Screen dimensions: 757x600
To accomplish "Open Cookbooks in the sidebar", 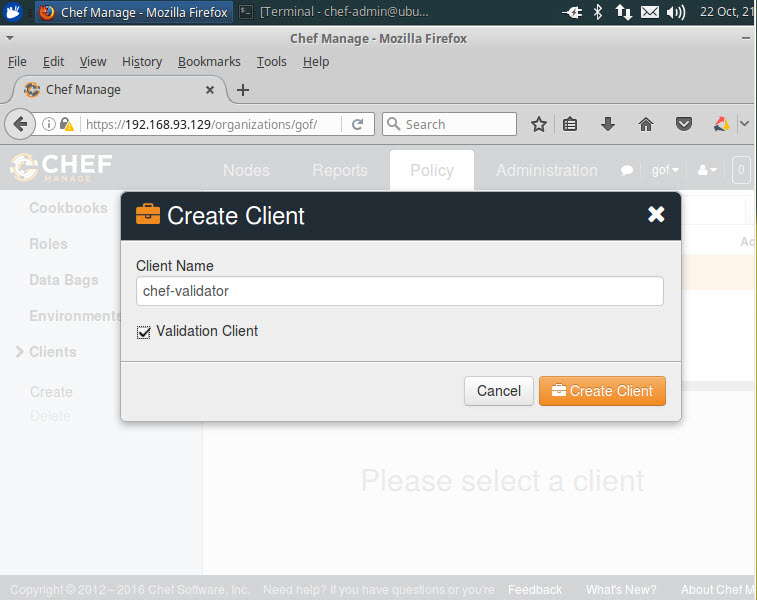I will click(68, 208).
